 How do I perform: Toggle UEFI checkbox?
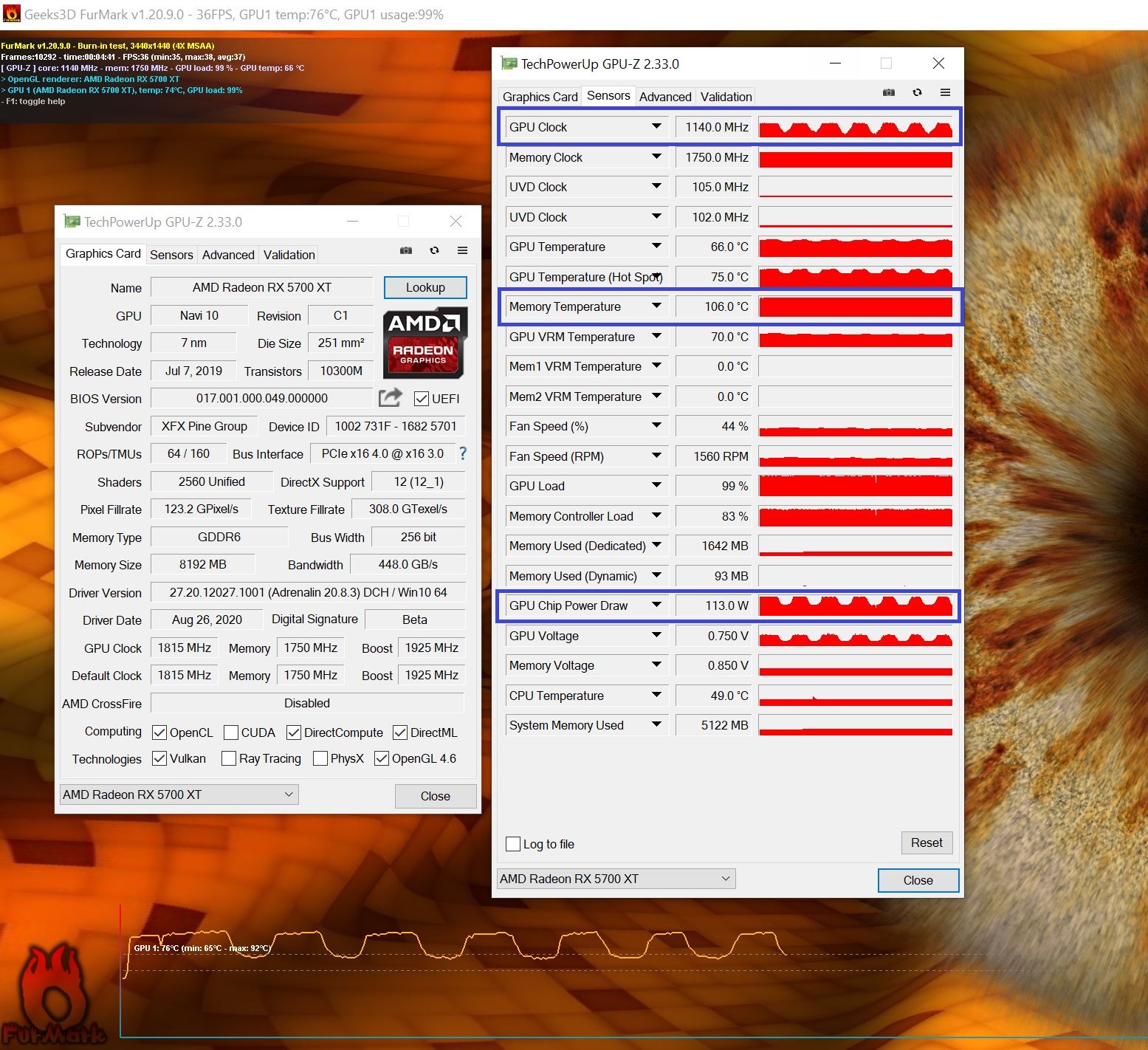coord(422,399)
